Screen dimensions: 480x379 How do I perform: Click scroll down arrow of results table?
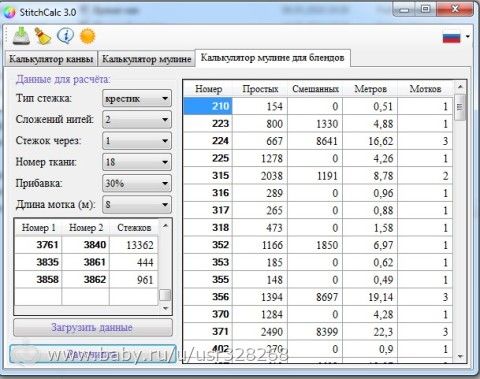pos(460,356)
